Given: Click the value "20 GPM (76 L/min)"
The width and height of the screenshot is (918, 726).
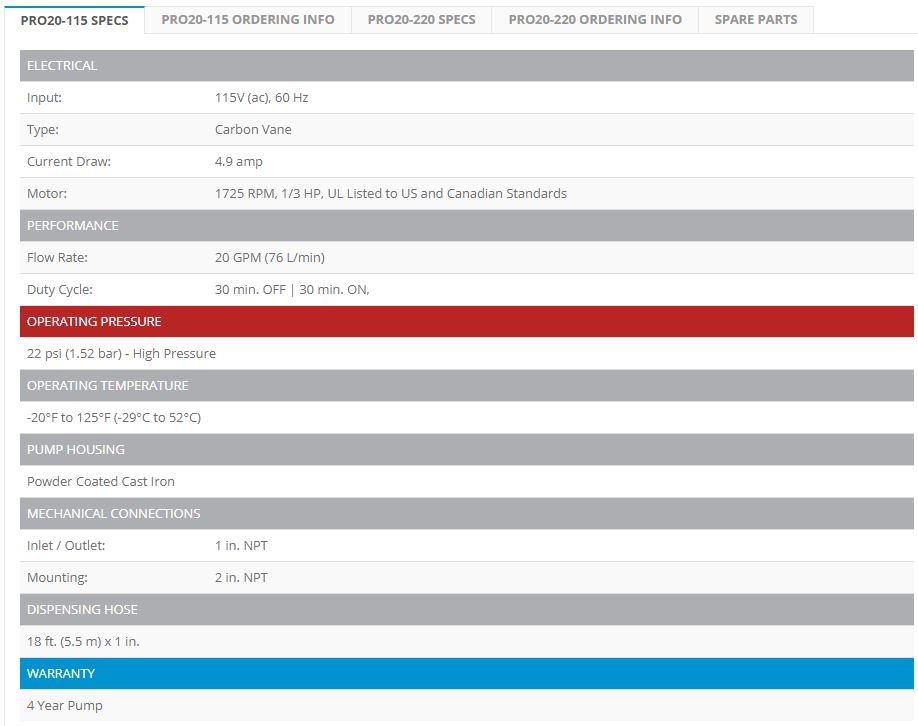Looking at the screenshot, I should coord(269,258).
